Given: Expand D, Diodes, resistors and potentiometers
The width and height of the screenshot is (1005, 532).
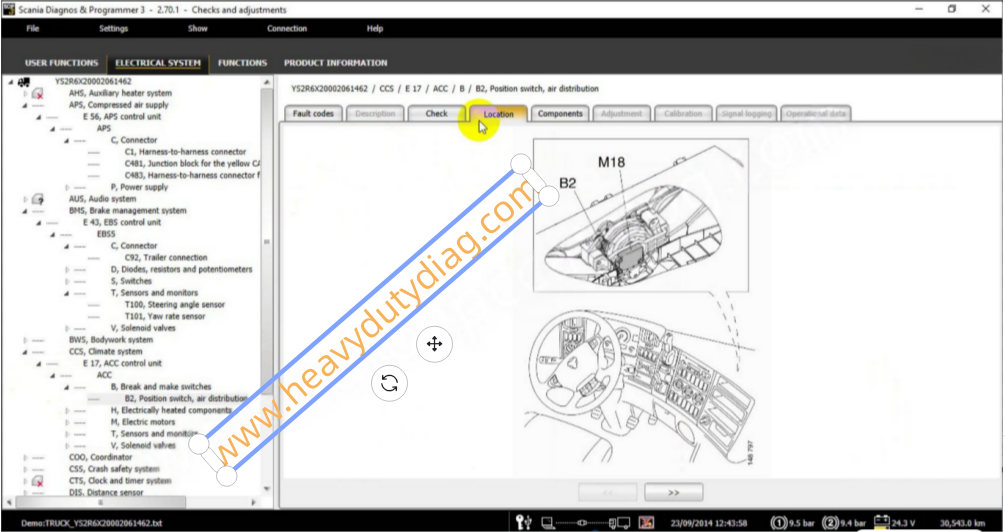Looking at the screenshot, I should pos(67,270).
